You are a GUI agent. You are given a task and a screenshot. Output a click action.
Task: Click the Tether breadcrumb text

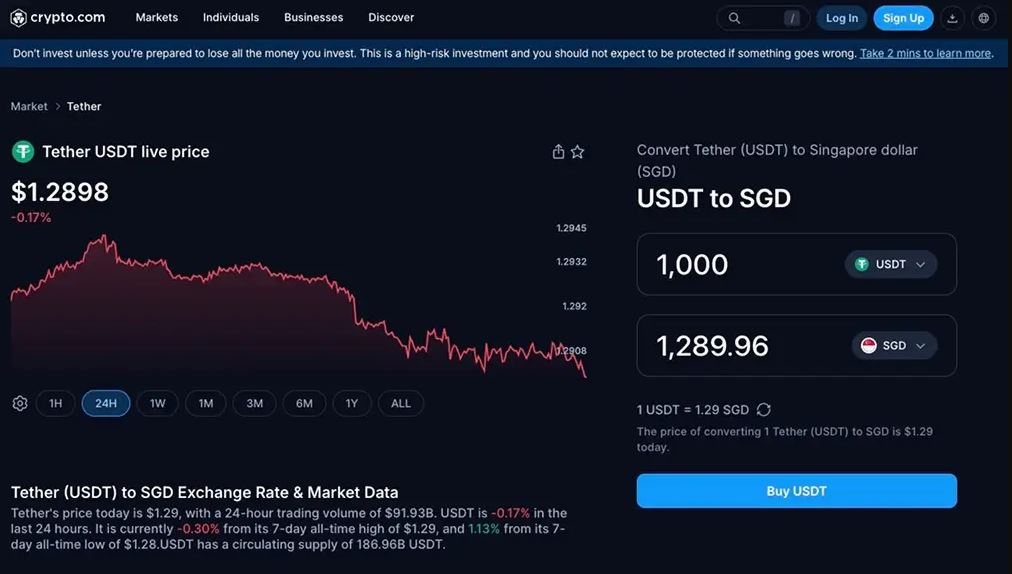84,107
